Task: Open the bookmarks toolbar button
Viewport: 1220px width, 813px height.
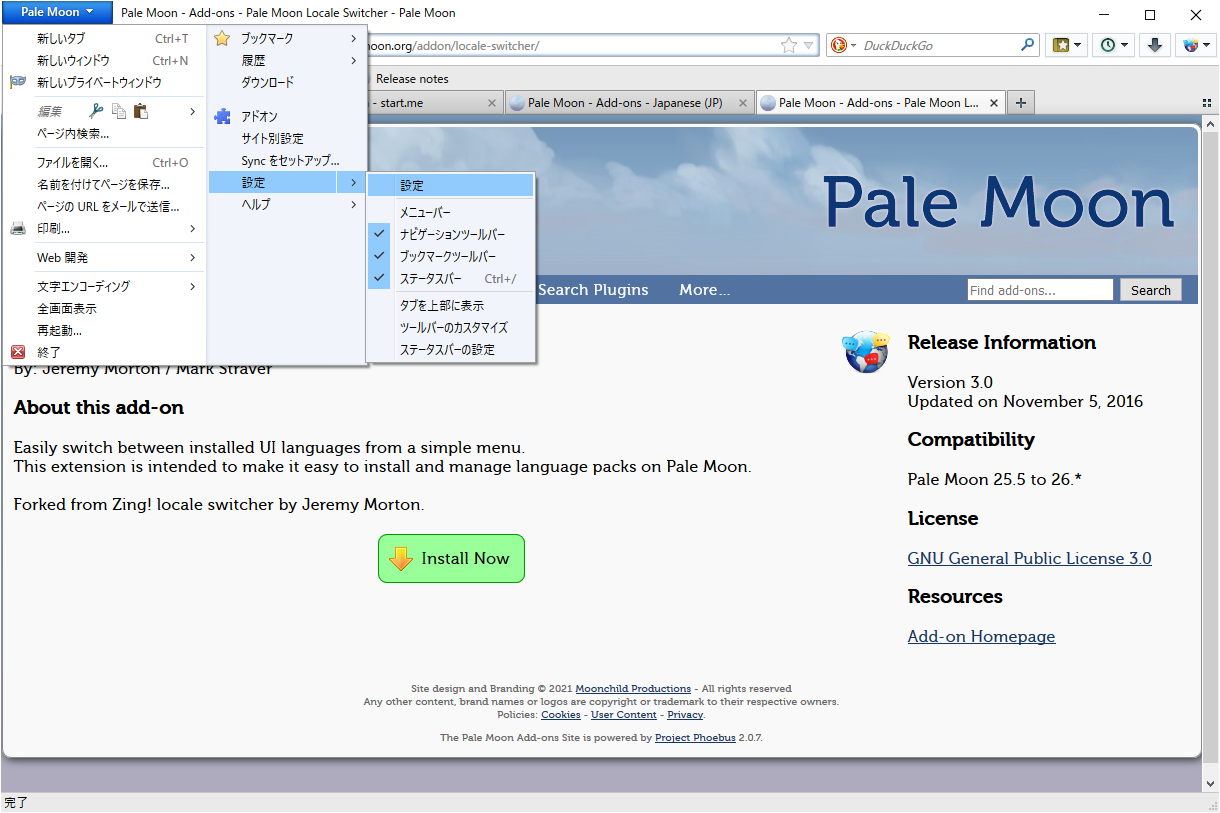Action: click(1066, 45)
